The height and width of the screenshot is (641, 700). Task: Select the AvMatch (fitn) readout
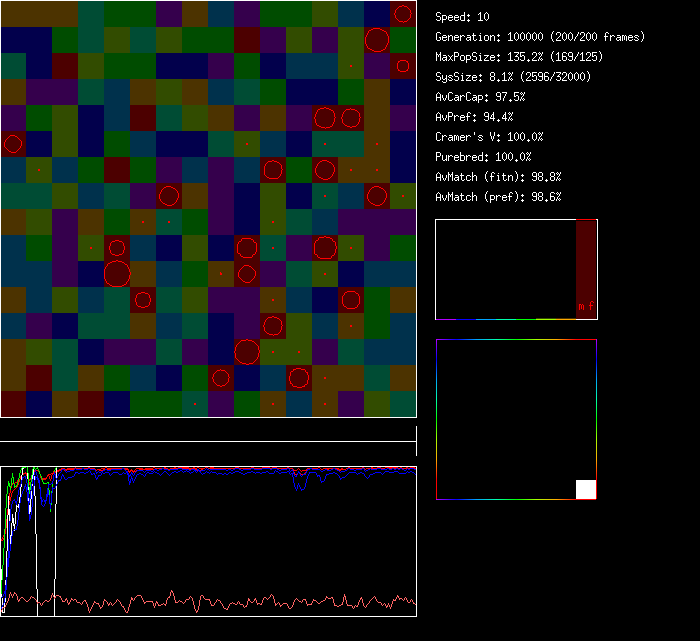(498, 177)
